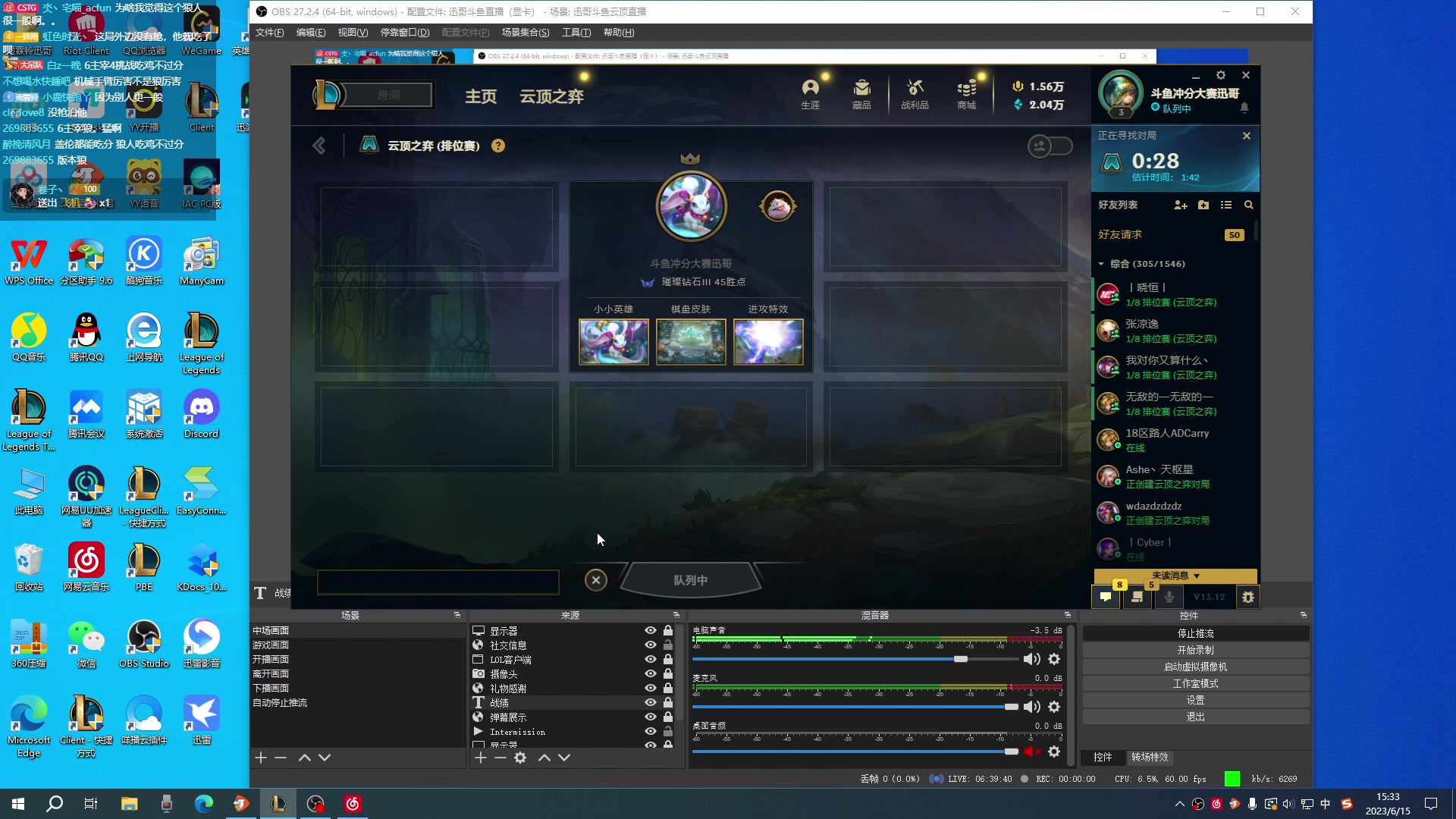Expand the 未读消息 unread messages dropdown
1456x819 pixels.
(1175, 576)
